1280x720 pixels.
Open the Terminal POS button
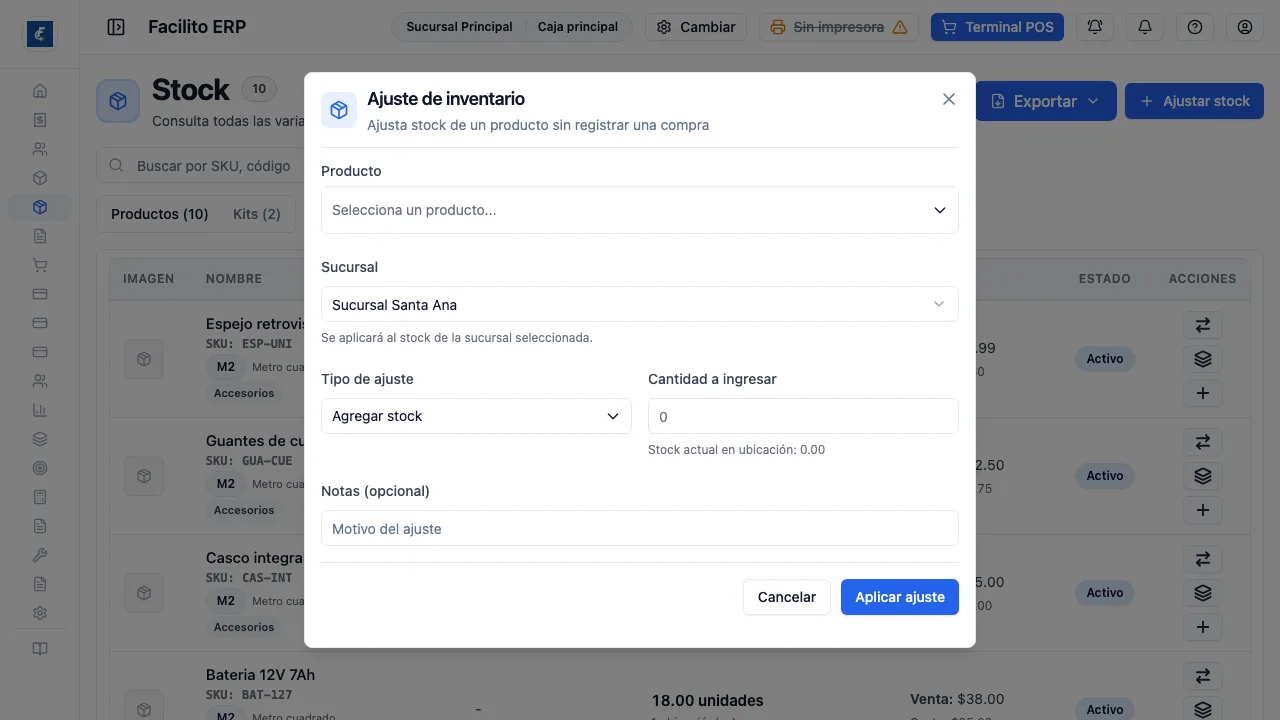pos(997,27)
